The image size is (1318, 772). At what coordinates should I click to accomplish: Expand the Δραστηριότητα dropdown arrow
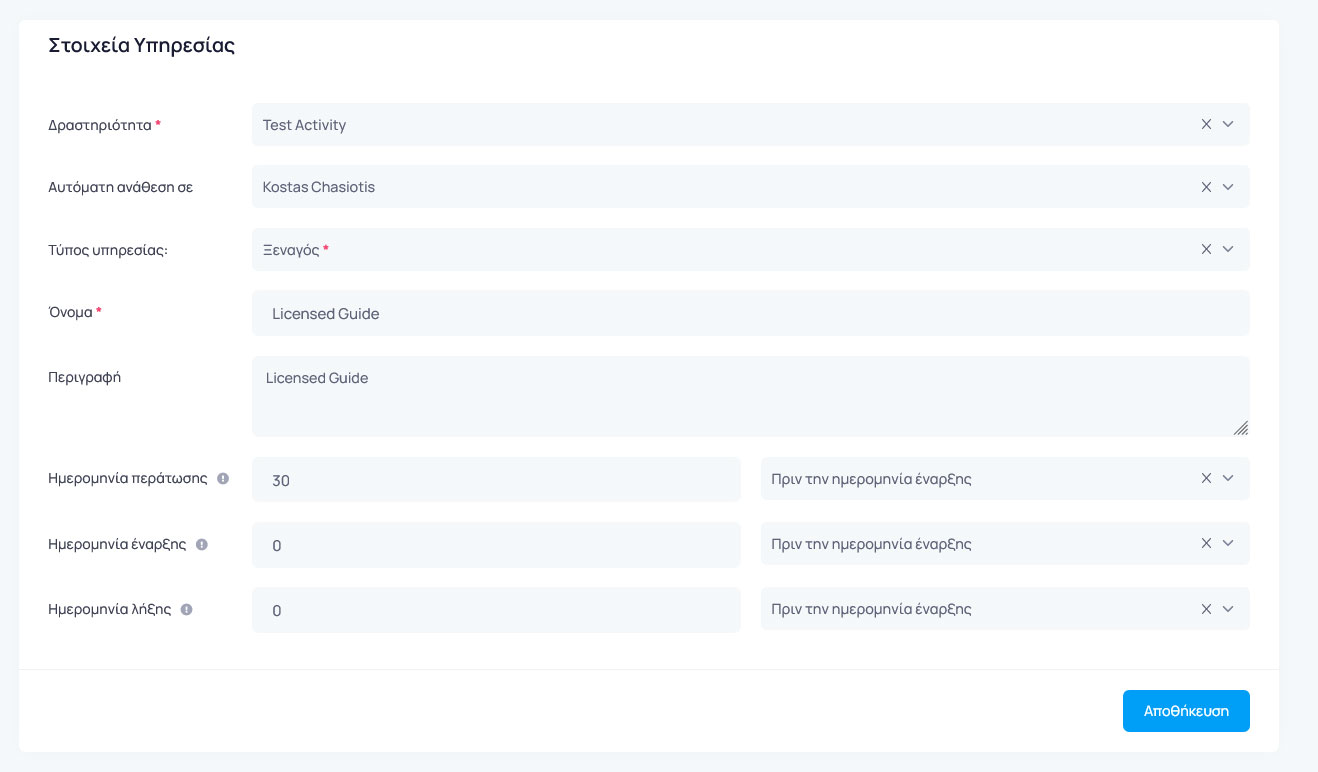coord(1229,124)
